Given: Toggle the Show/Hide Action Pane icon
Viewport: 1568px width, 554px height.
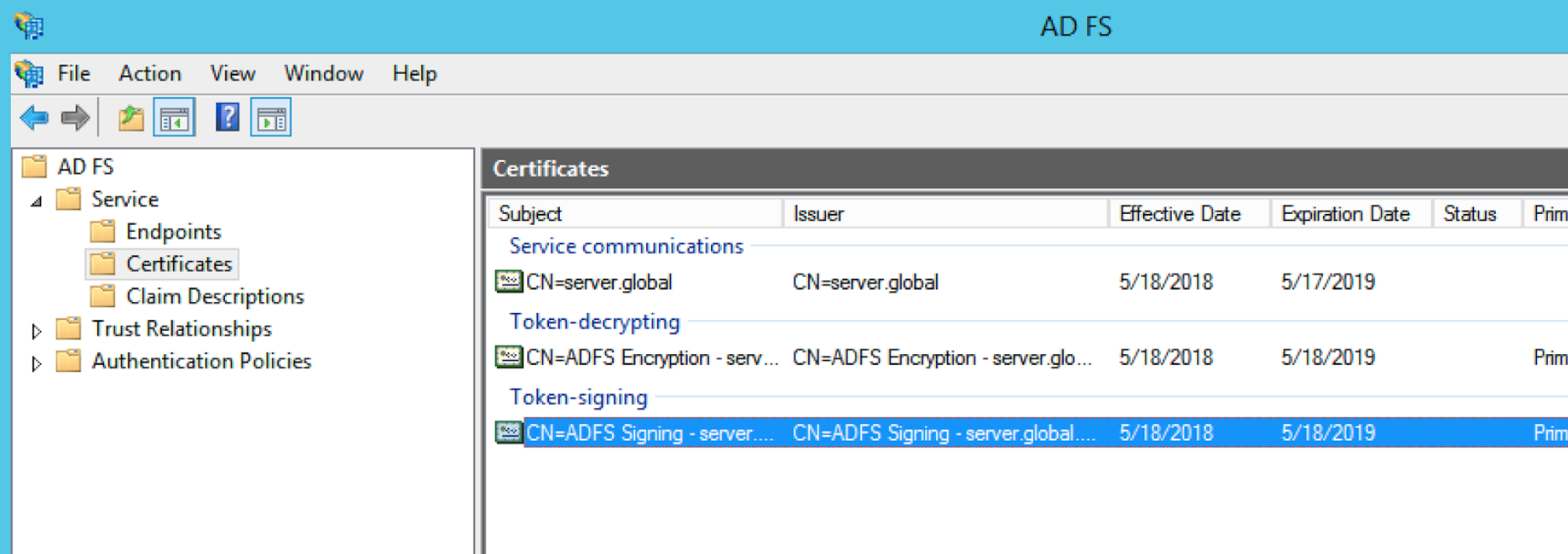Looking at the screenshot, I should point(271,118).
